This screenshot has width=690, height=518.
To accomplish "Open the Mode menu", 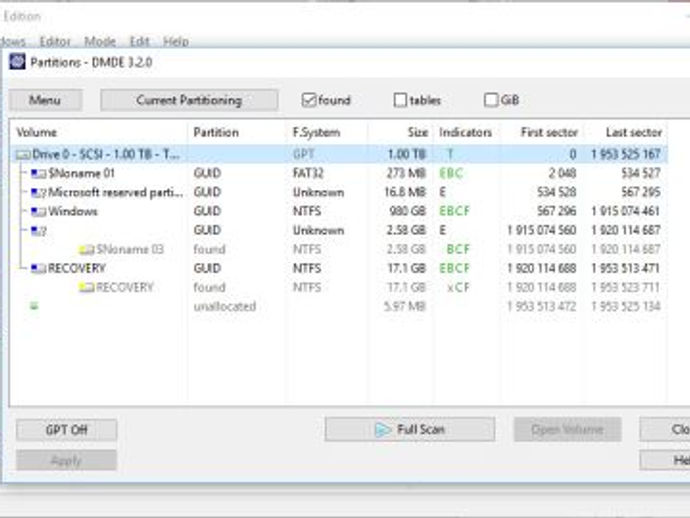I will click(100, 41).
